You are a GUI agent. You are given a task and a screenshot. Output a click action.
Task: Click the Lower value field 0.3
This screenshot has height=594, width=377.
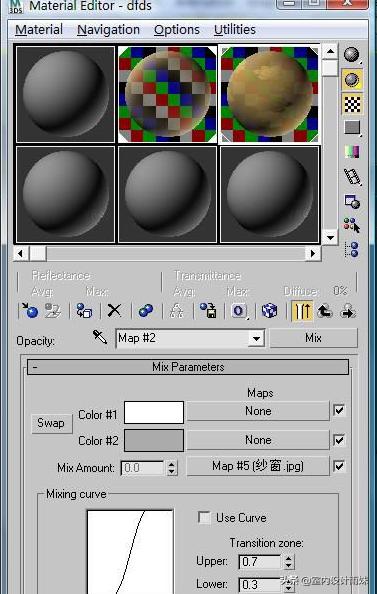[261, 585]
